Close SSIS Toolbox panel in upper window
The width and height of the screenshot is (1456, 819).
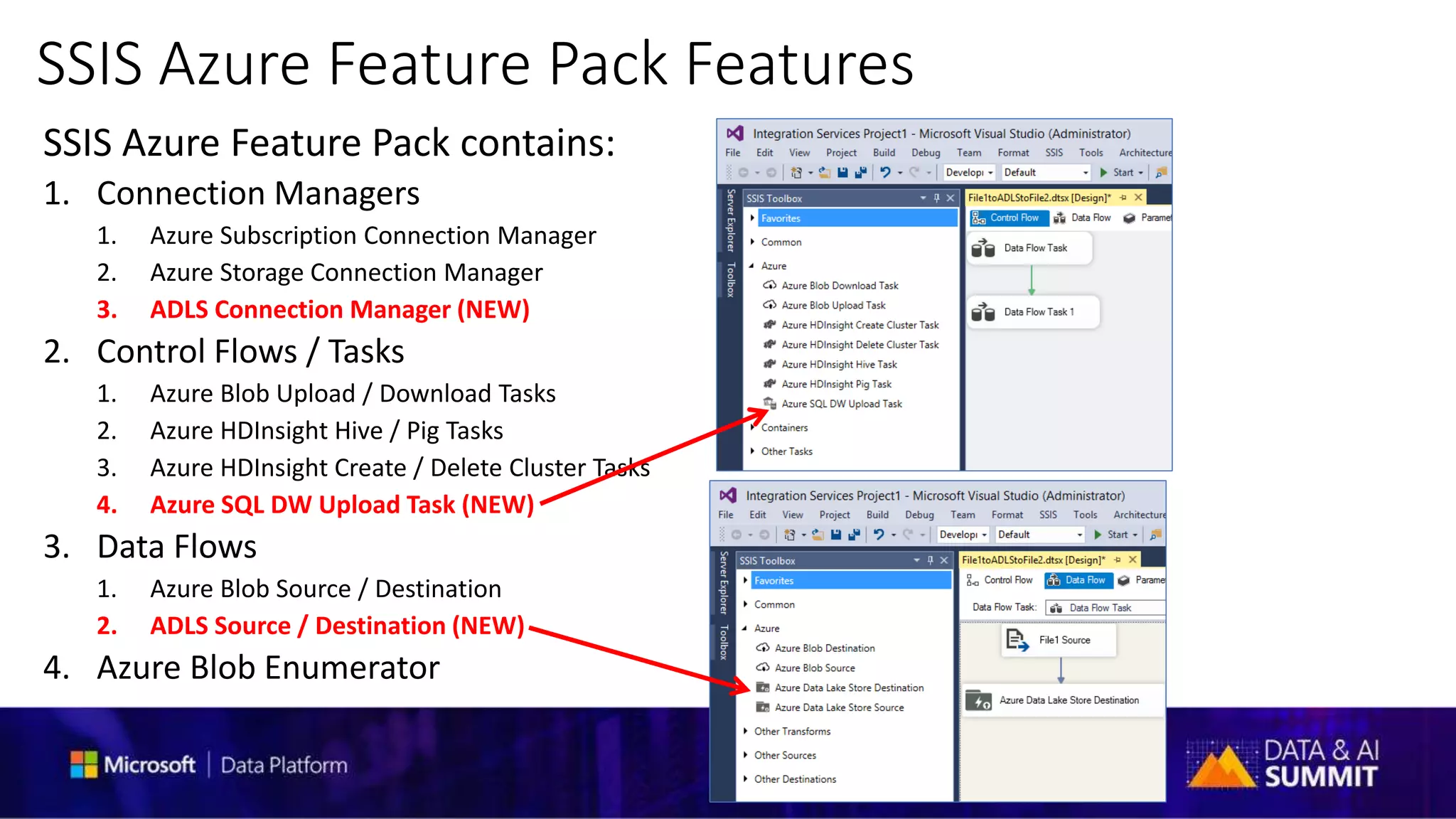click(951, 198)
